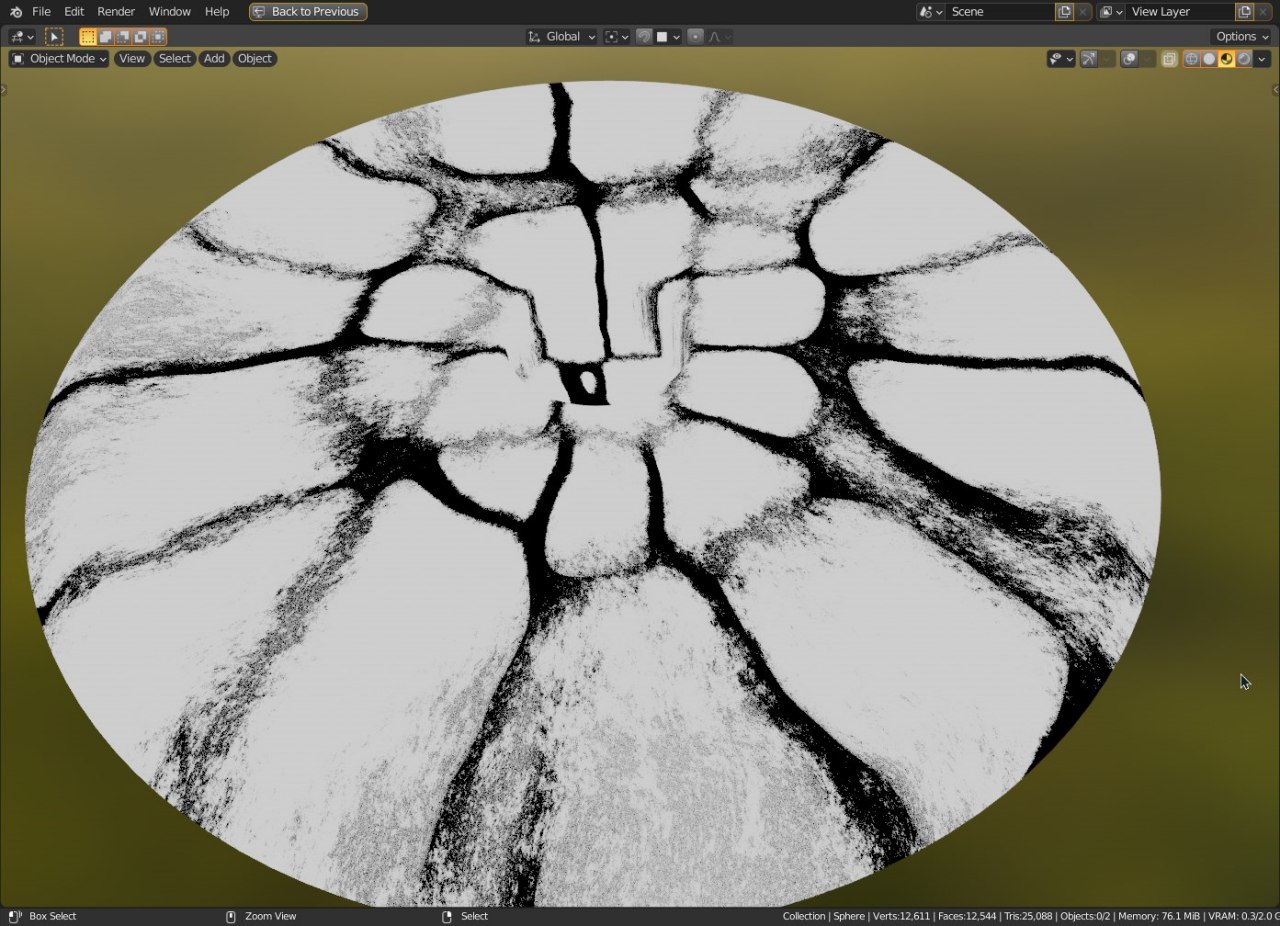Choose Set a new selection mode
Image resolution: width=1280 pixels, height=926 pixels.
tap(88, 37)
